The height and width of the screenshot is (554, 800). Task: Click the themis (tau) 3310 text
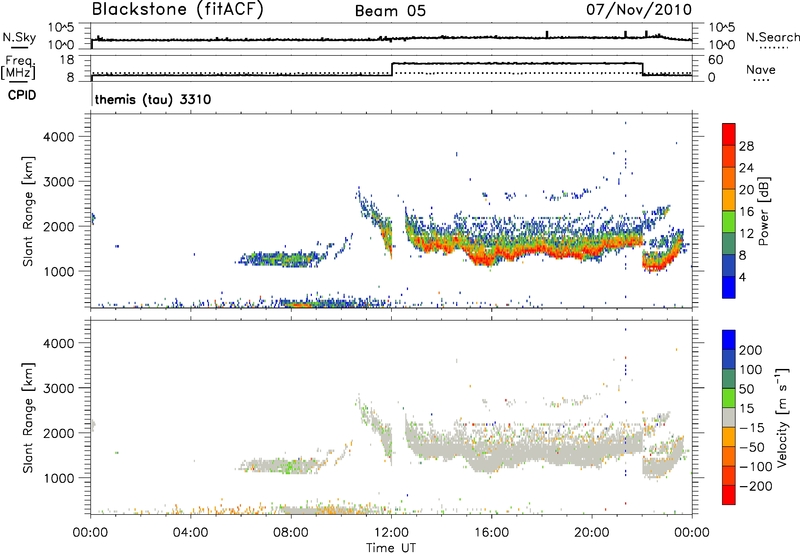point(153,99)
